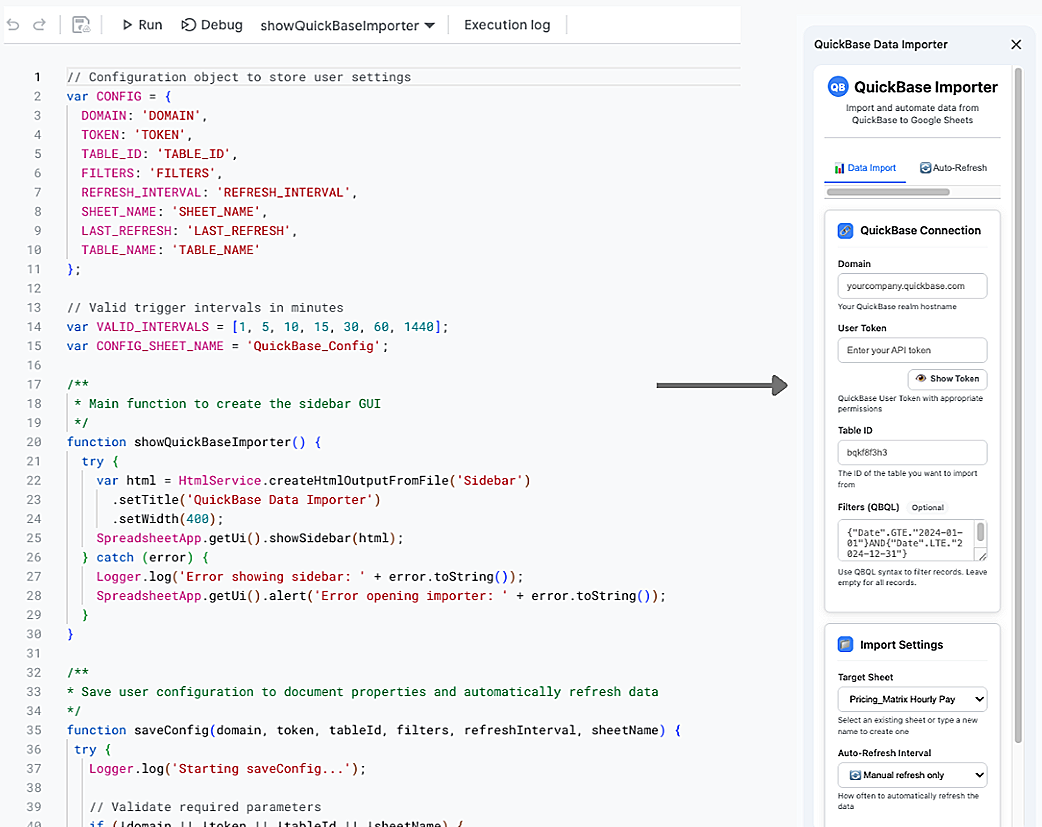Click the Debug icon
The width and height of the screenshot is (1042, 827).
[x=189, y=25]
